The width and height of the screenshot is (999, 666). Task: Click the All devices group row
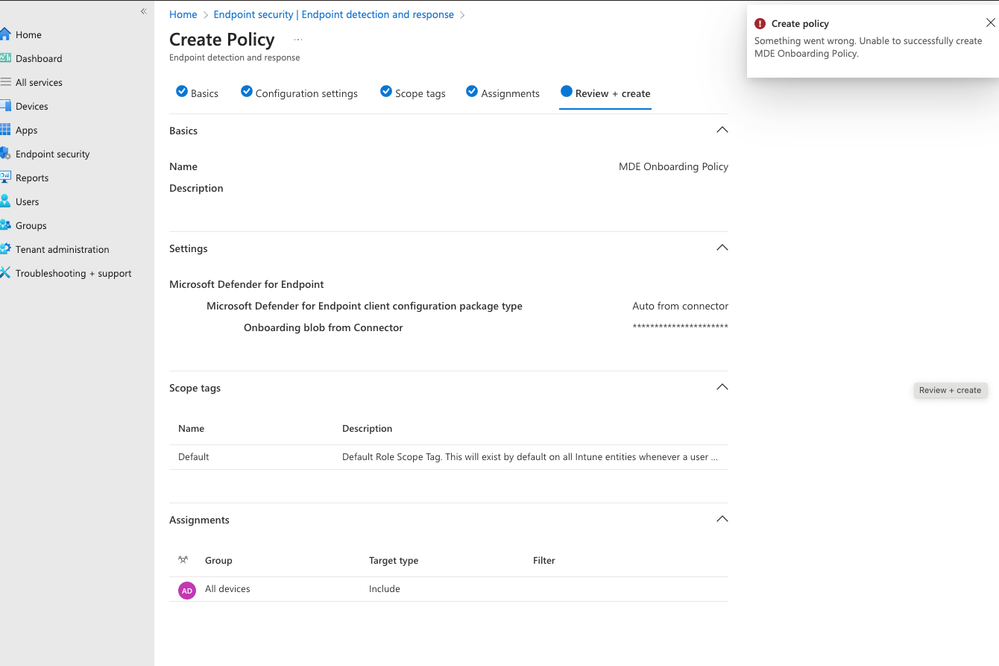[449, 589]
